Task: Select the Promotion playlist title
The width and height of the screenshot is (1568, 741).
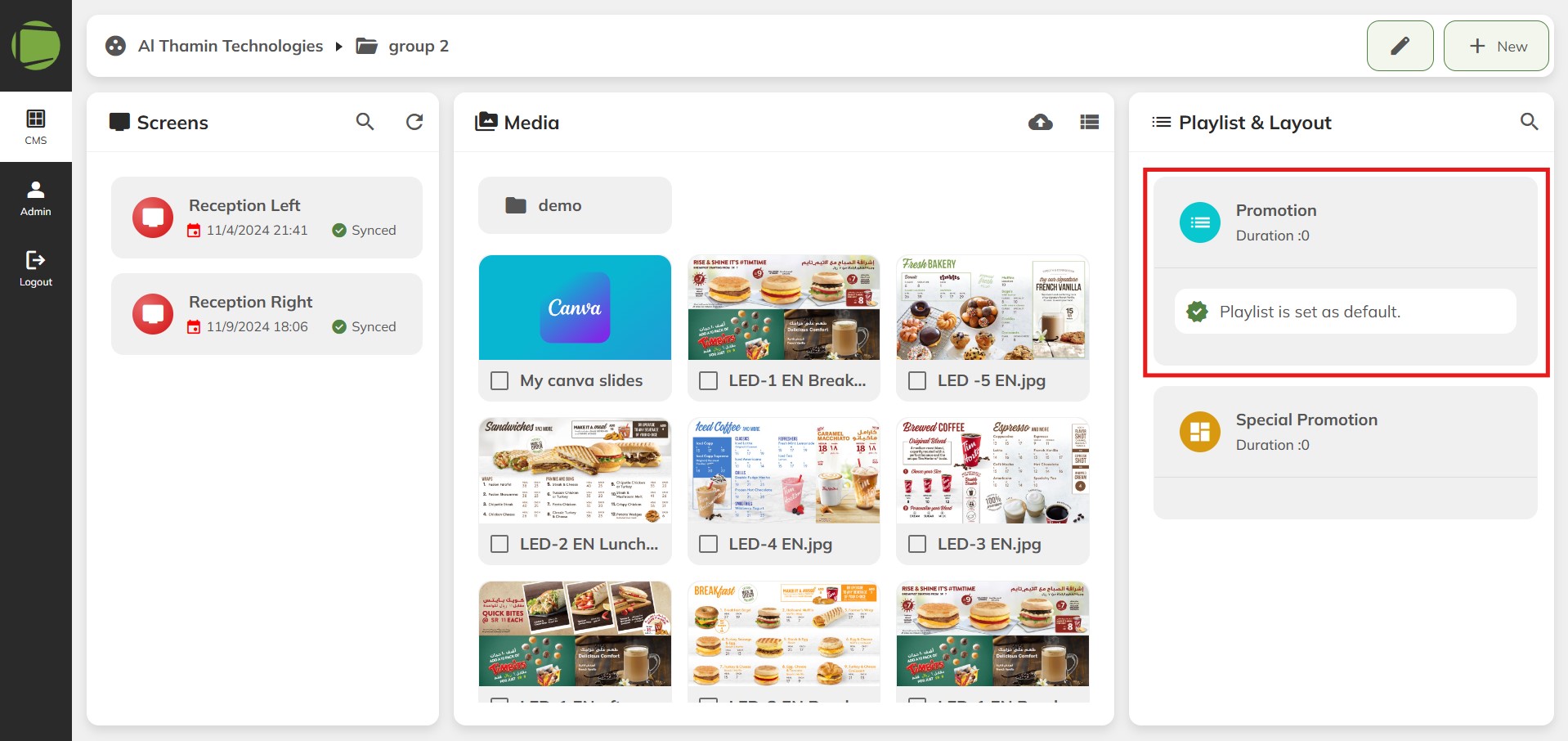Action: point(1276,210)
